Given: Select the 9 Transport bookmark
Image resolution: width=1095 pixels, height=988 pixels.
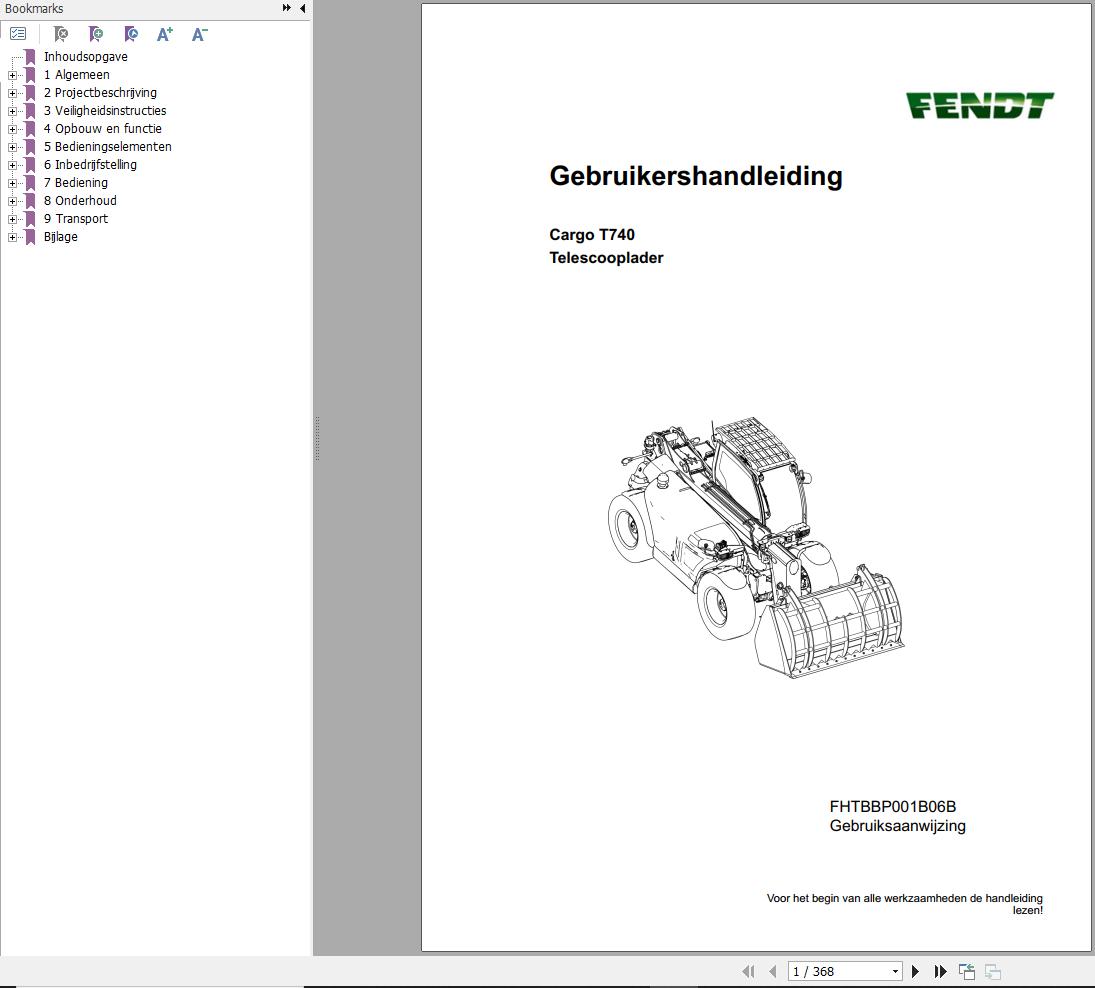Looking at the screenshot, I should click(75, 219).
